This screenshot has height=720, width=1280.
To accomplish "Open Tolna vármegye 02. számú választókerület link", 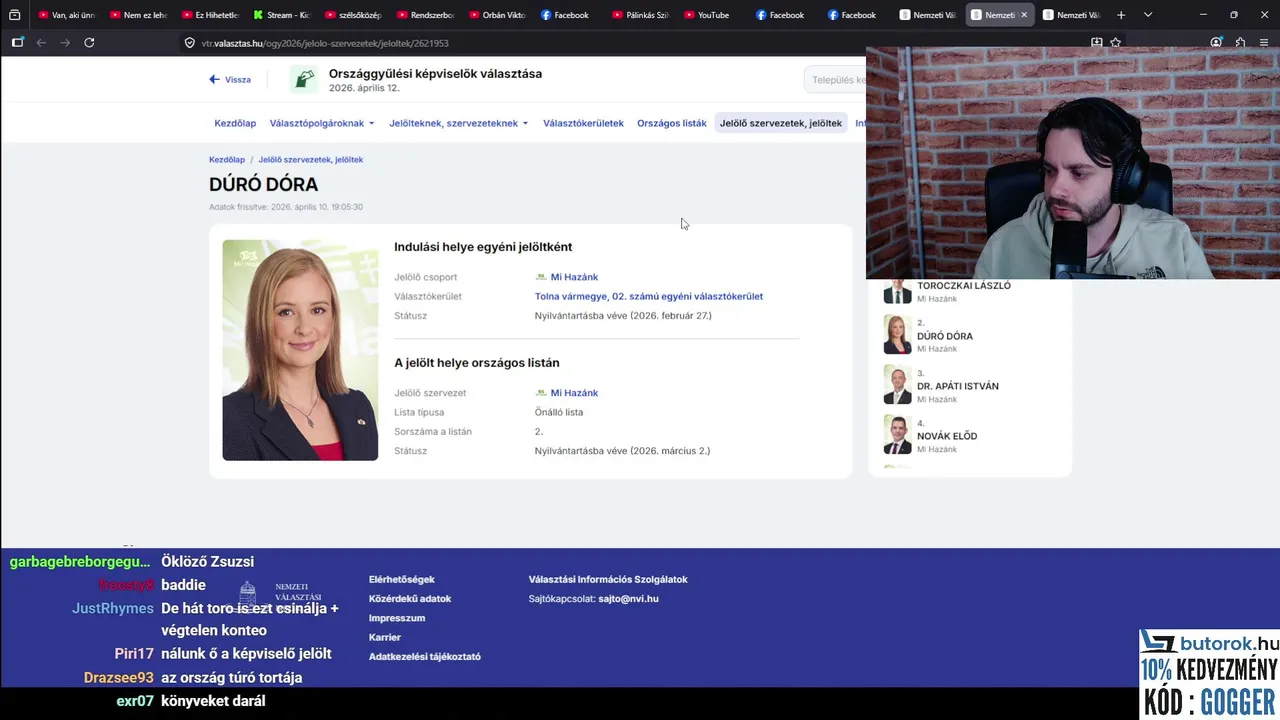I will (649, 296).
